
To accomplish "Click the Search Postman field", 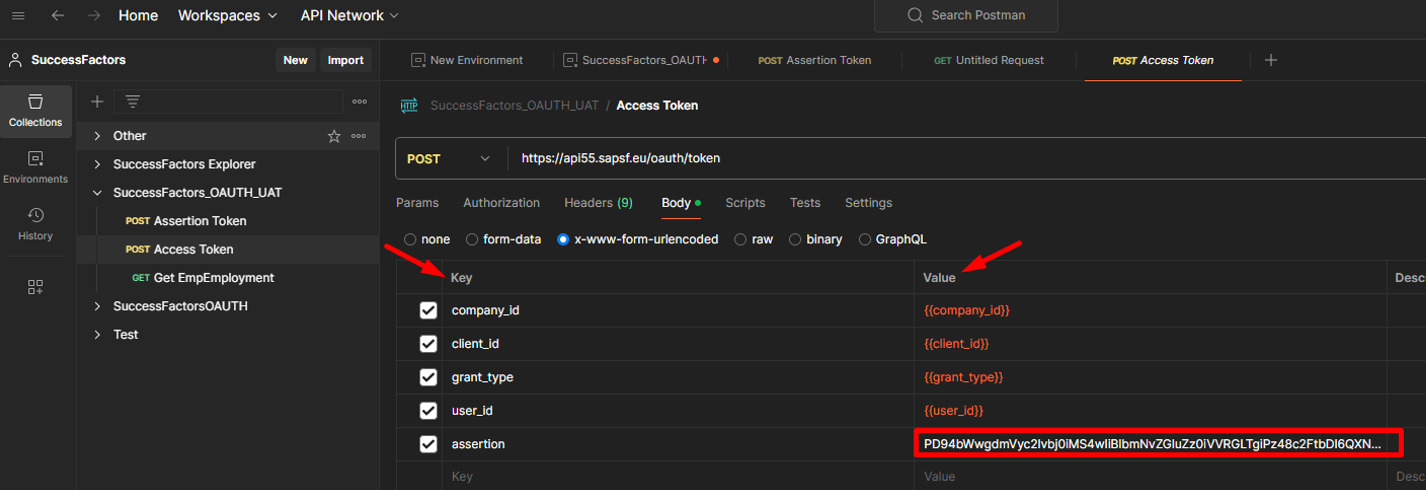I will [x=965, y=15].
